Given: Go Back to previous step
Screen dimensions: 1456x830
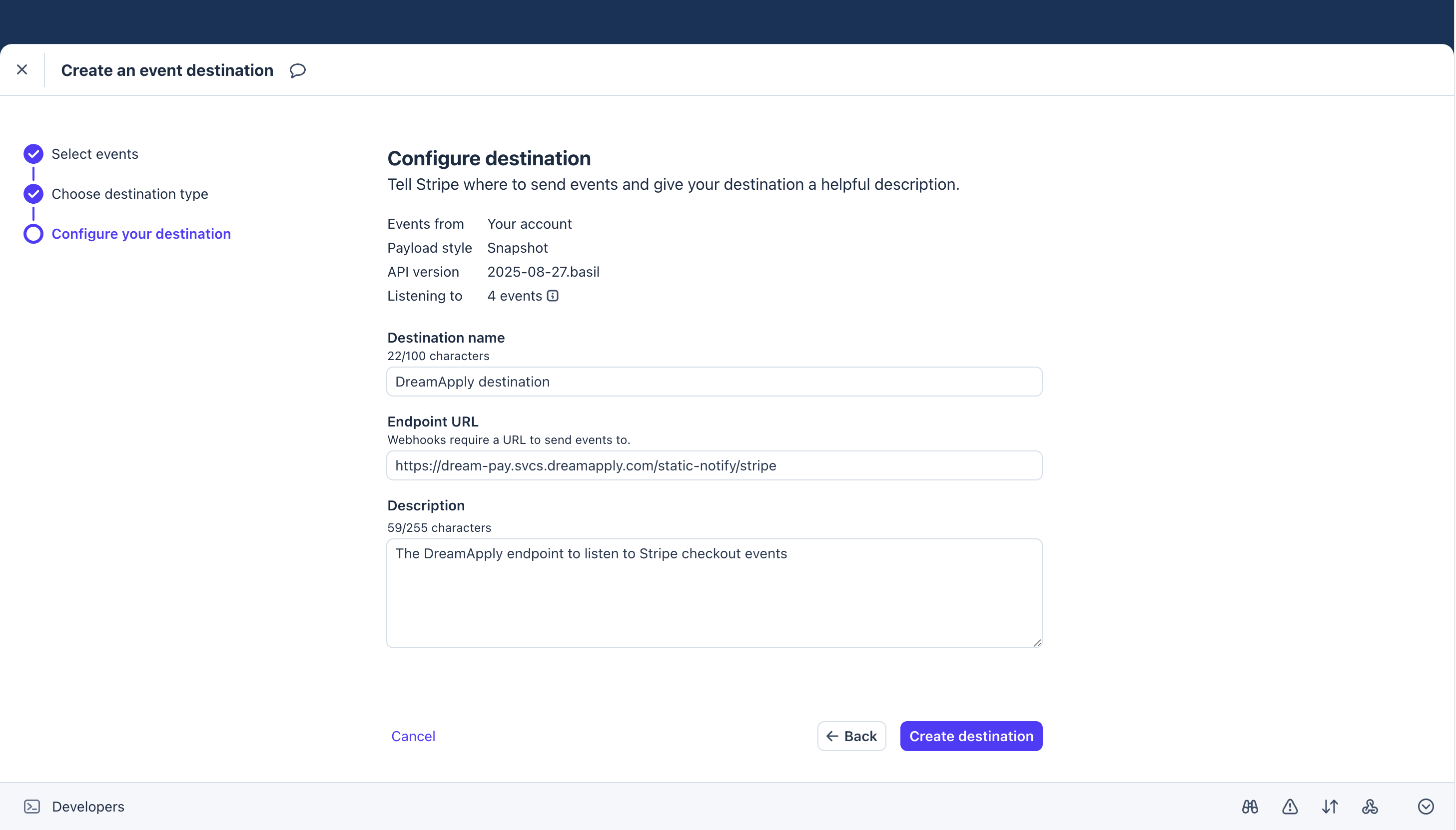Looking at the screenshot, I should click(x=851, y=736).
